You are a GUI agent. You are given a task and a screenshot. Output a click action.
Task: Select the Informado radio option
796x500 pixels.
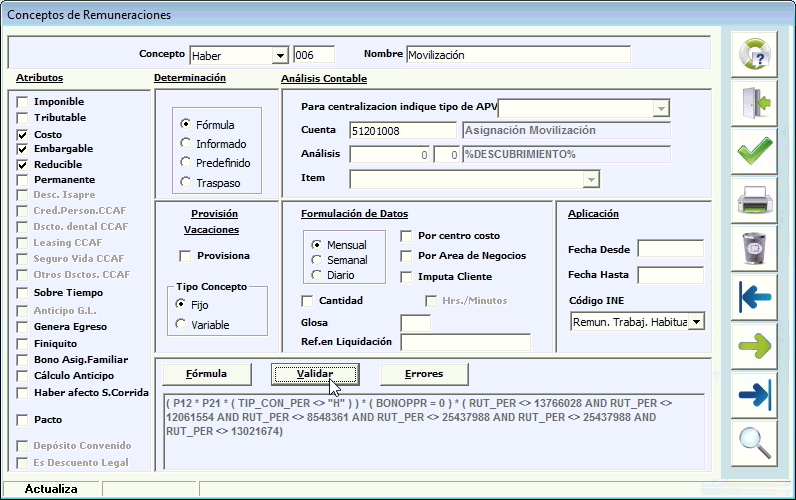pyautogui.click(x=185, y=144)
